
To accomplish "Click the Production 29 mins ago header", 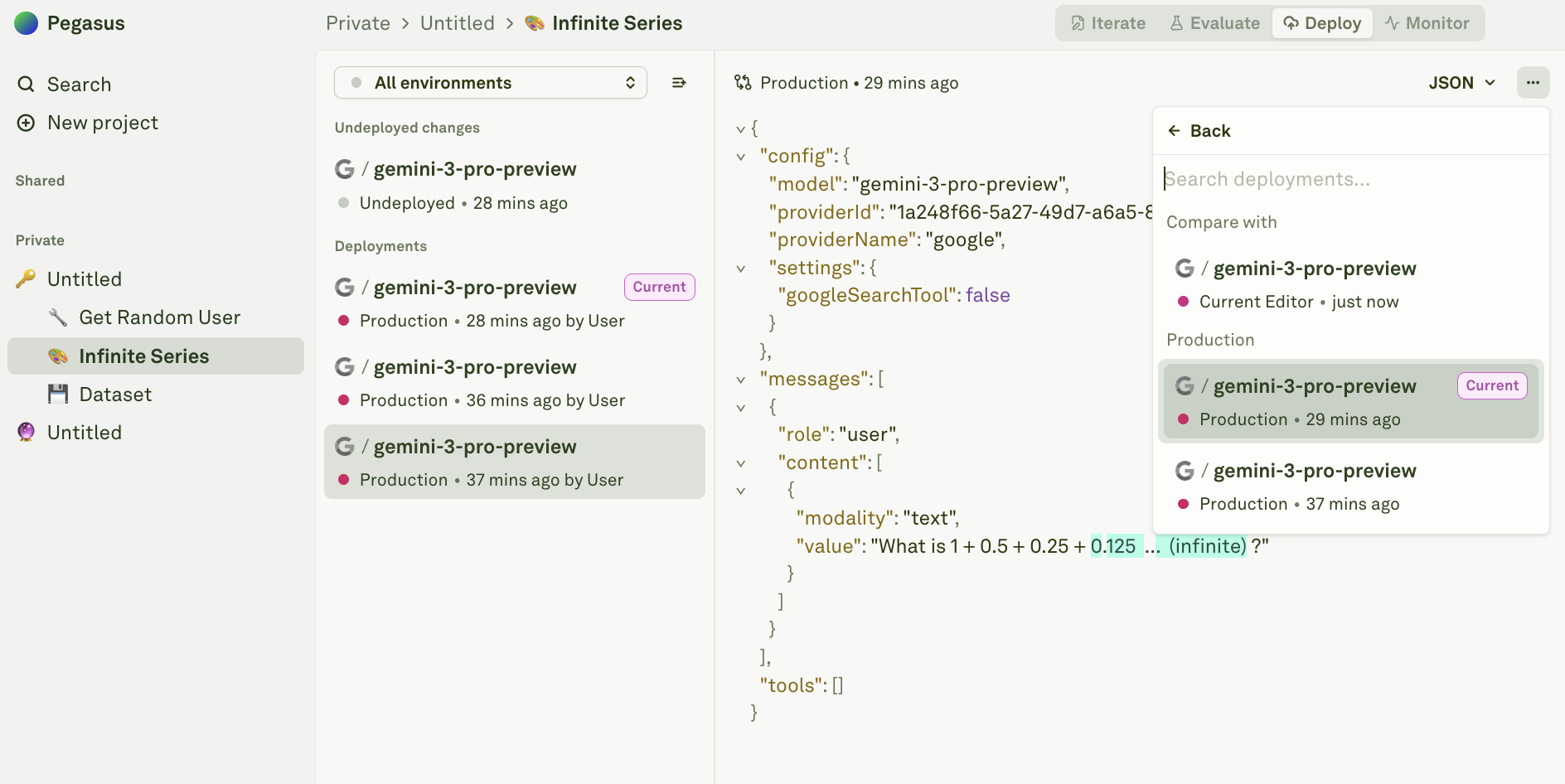I will click(859, 83).
